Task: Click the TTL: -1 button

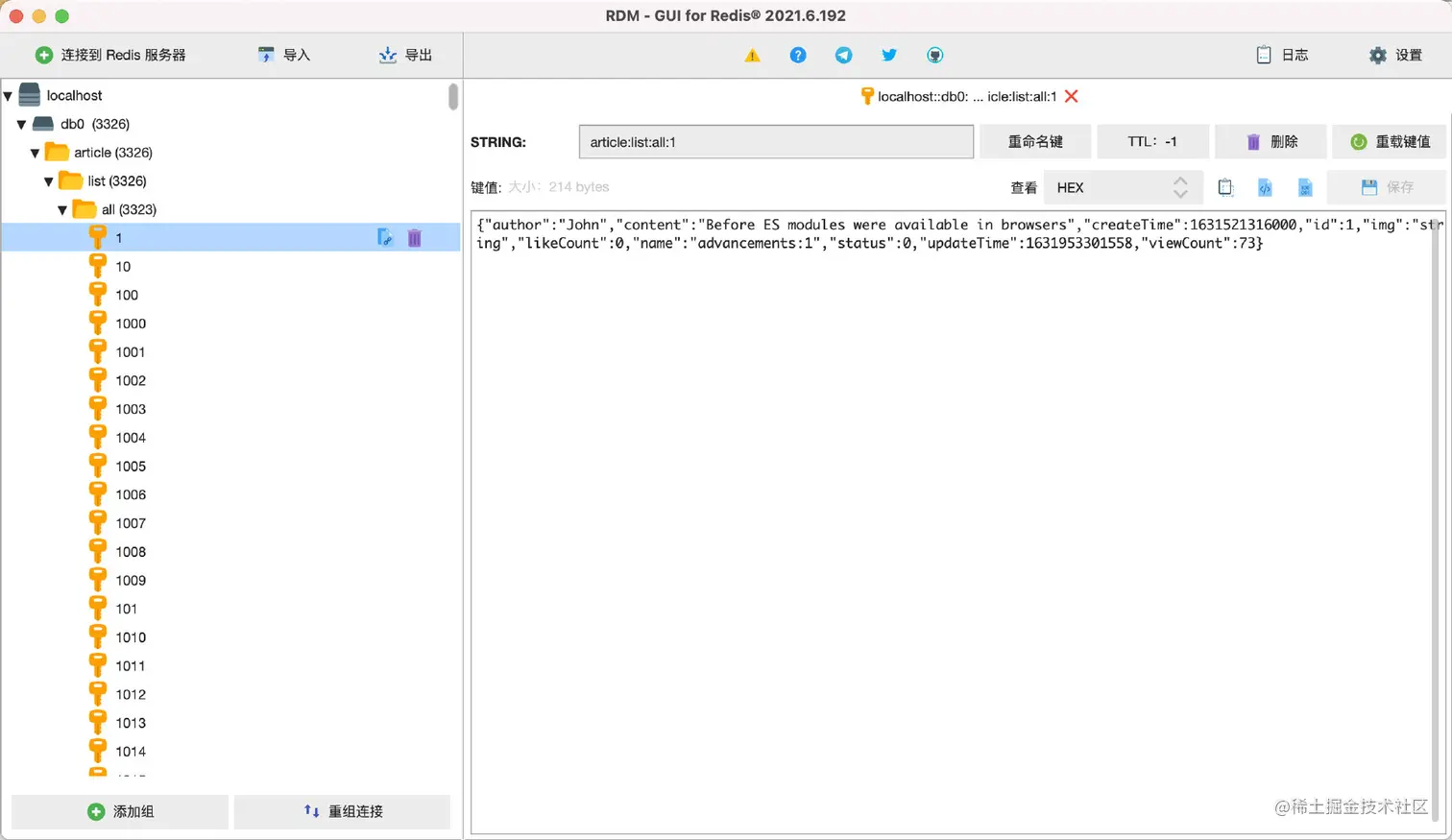Action: [1152, 142]
